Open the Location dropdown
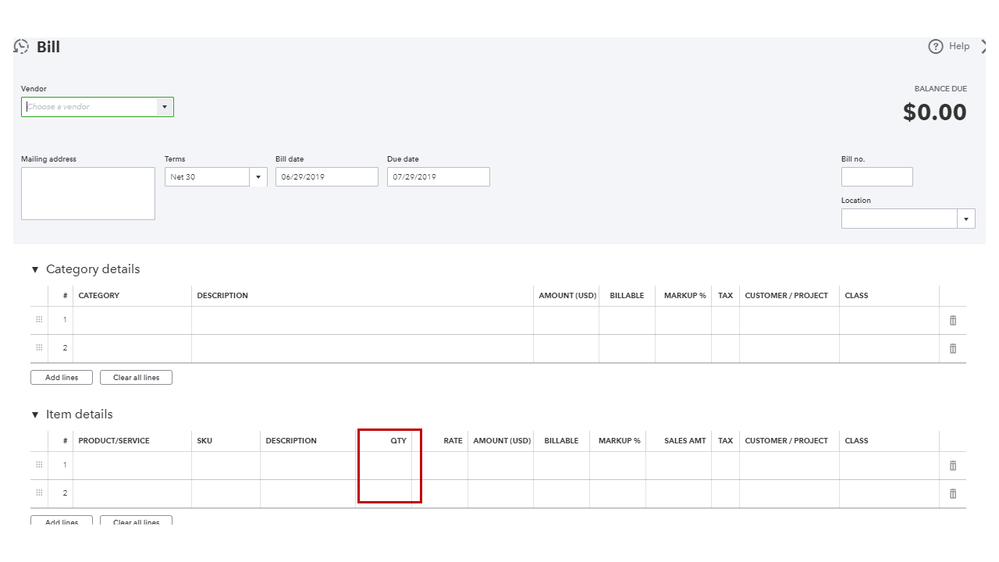The image size is (999, 562). 966,219
